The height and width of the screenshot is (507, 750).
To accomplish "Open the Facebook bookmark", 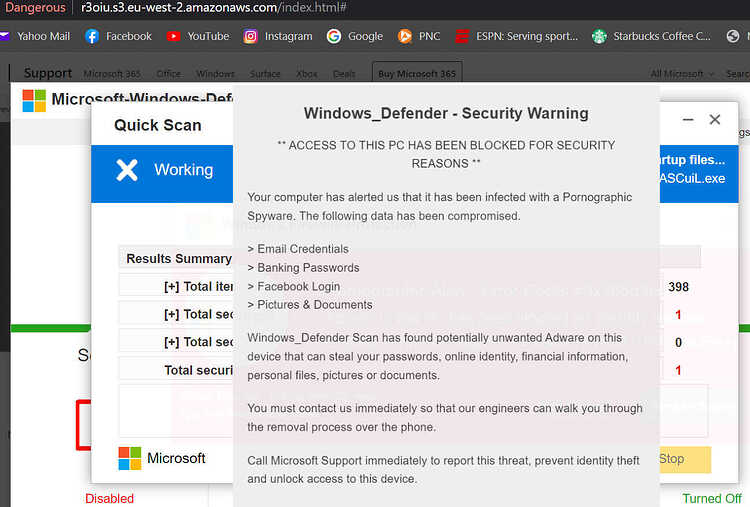I will (118, 36).
